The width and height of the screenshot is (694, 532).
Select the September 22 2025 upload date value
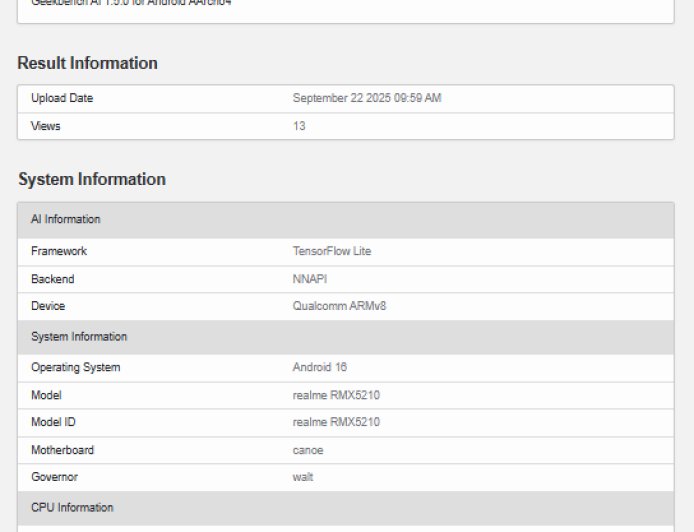click(x=366, y=99)
